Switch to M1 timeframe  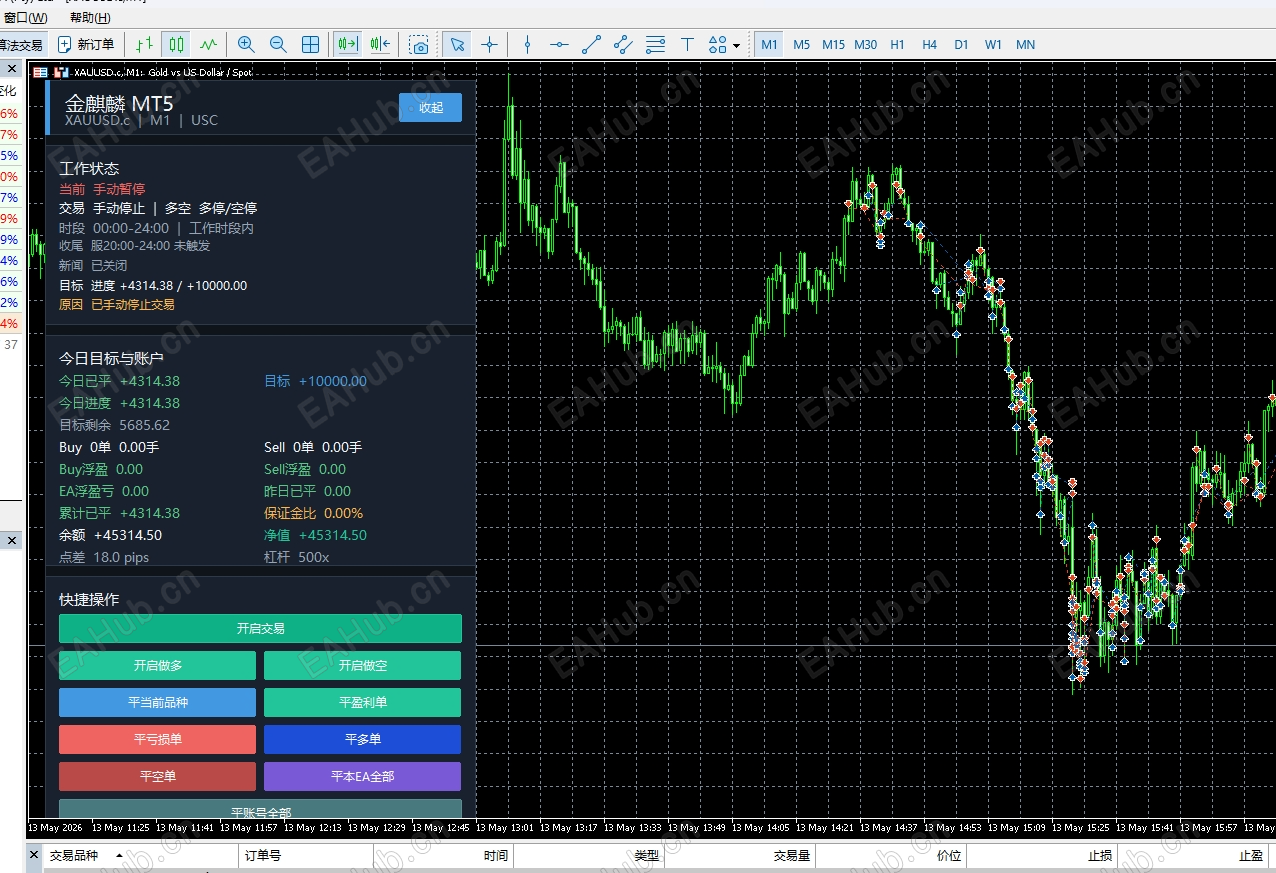click(769, 44)
